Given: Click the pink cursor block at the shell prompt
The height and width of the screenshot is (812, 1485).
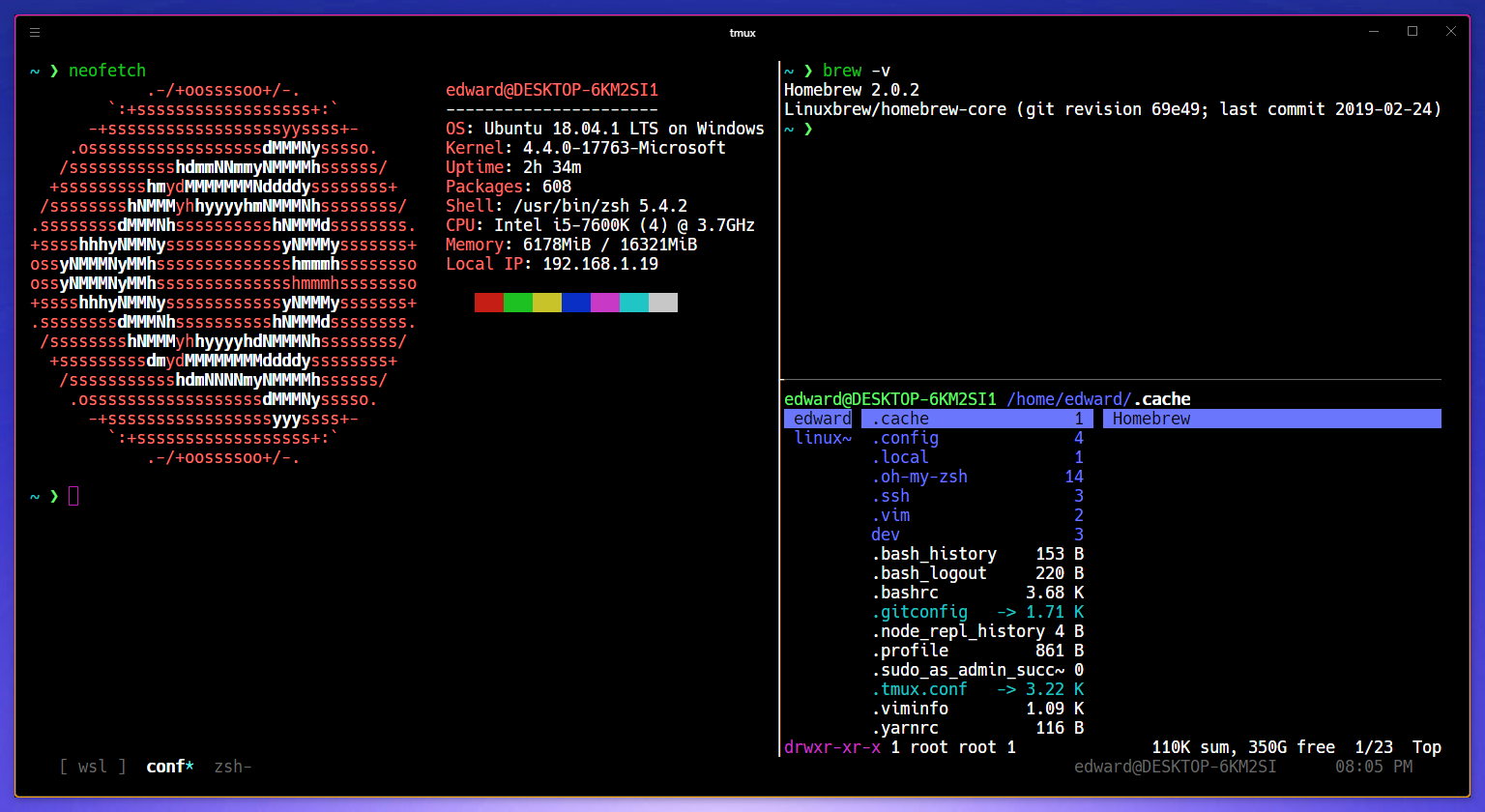Looking at the screenshot, I should point(73,496).
